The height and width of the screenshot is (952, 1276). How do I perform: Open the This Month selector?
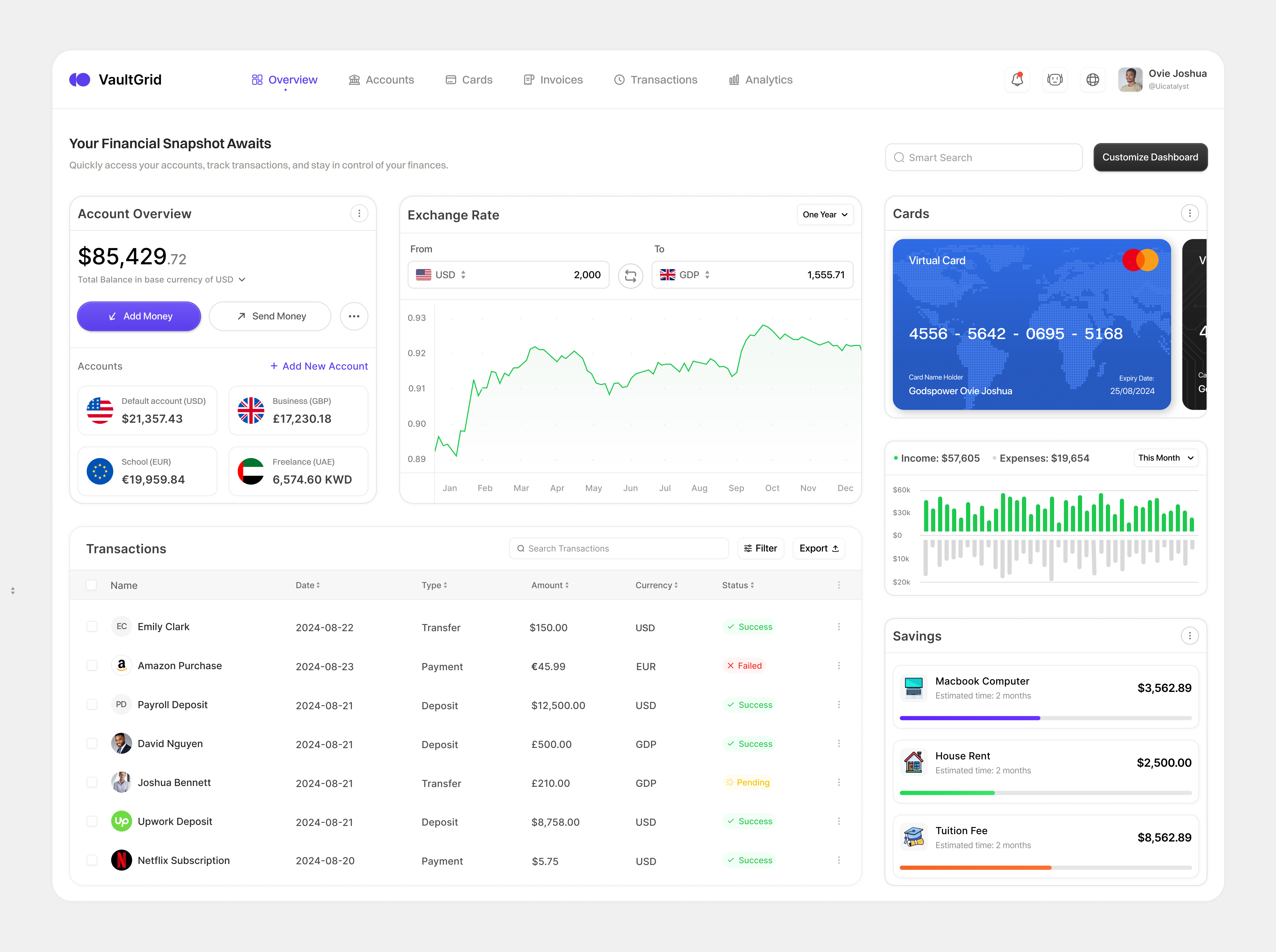(x=1165, y=458)
